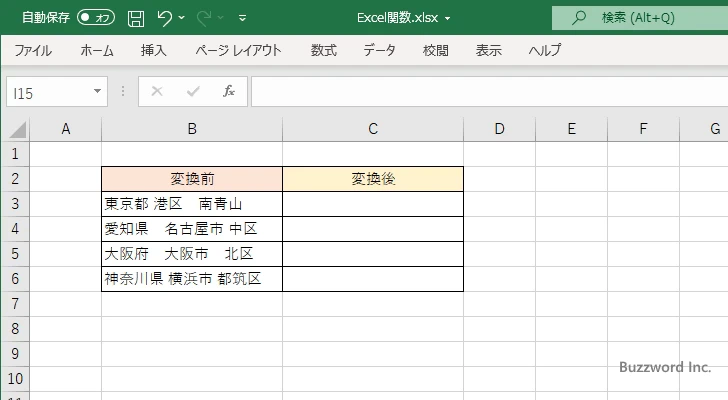This screenshot has height=400, width=728.
Task: Open the Excel関数.xlsx file name dropdown
Action: pos(448,19)
